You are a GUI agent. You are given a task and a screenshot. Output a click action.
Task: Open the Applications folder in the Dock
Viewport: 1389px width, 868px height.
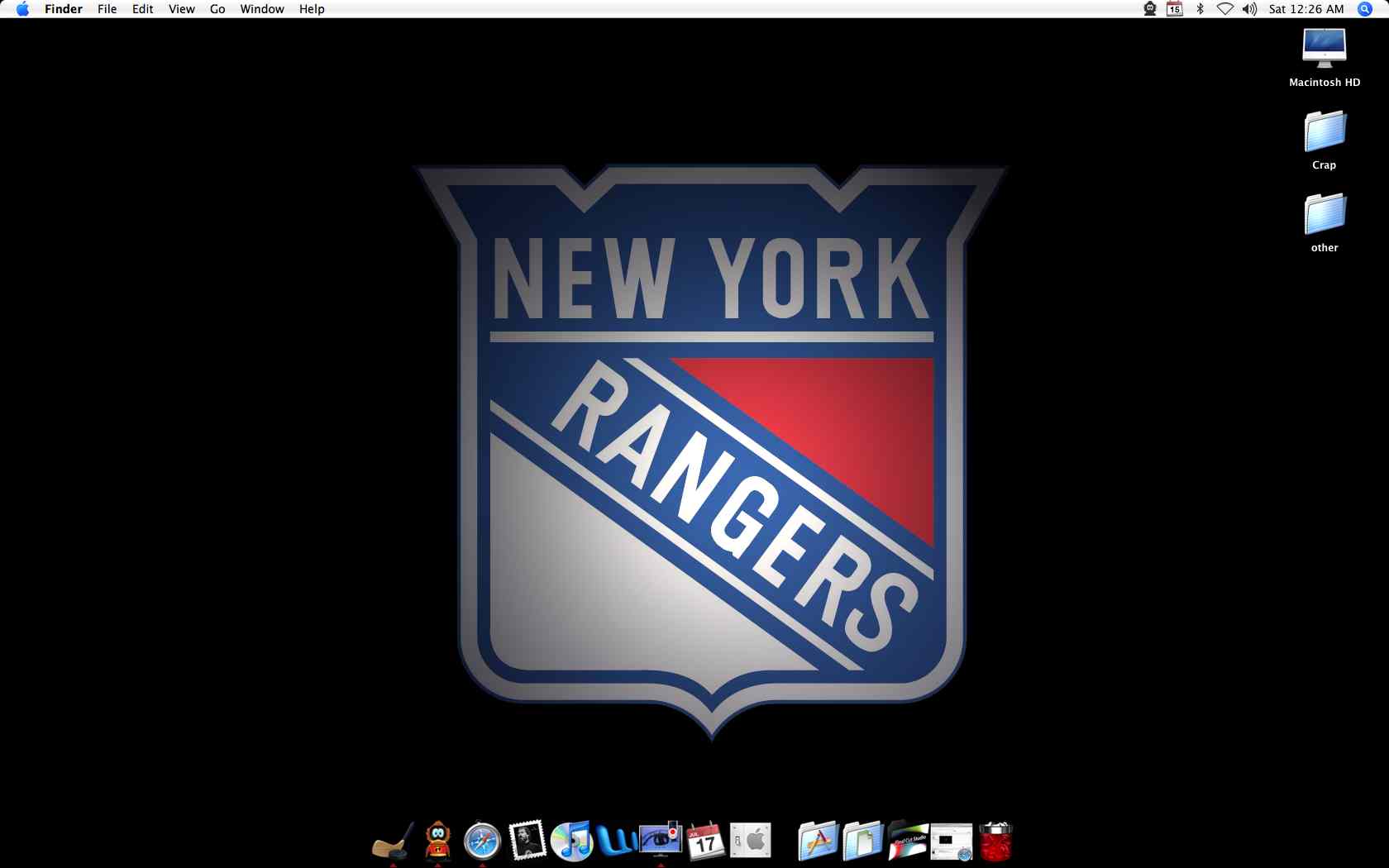[818, 842]
